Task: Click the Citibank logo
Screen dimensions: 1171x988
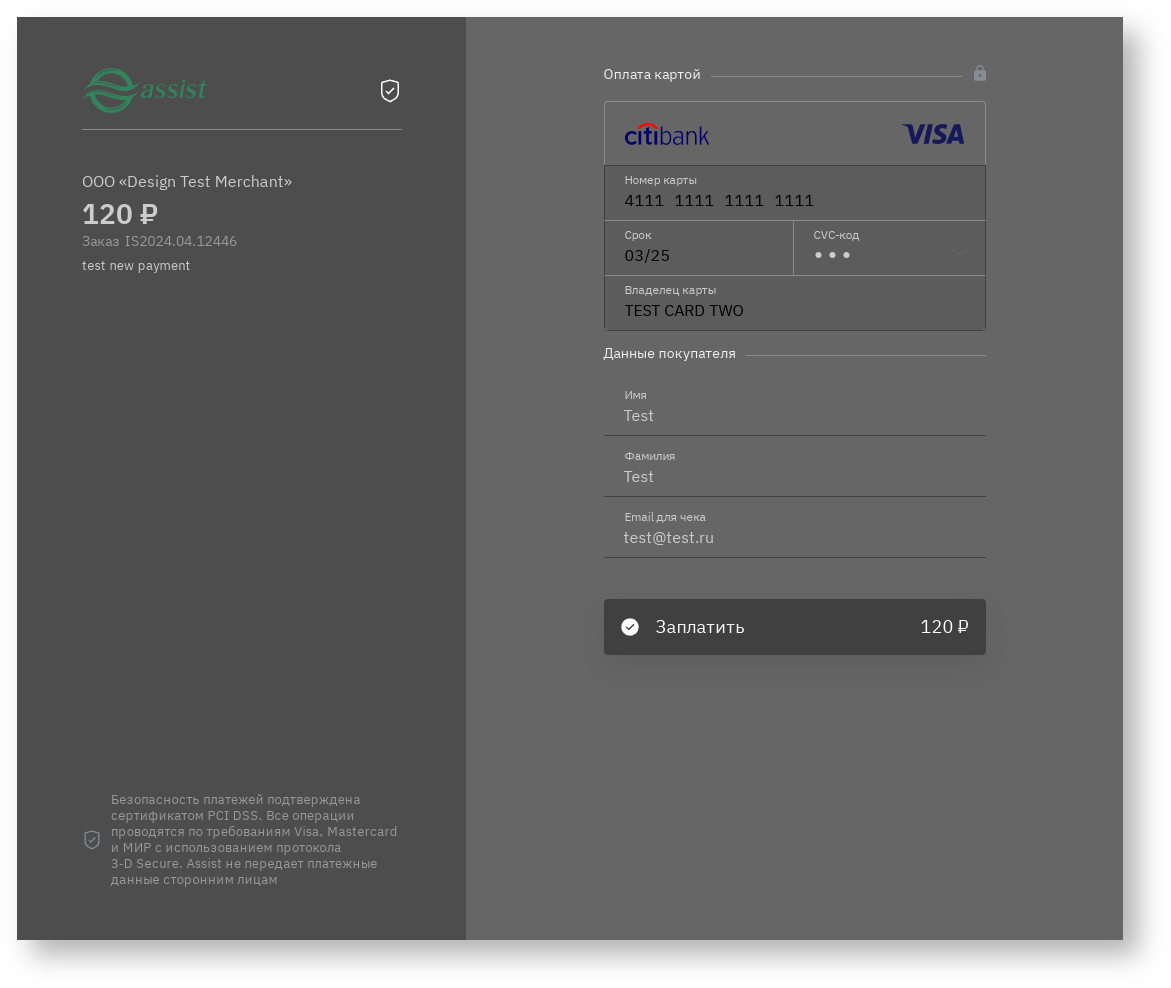Action: [667, 134]
